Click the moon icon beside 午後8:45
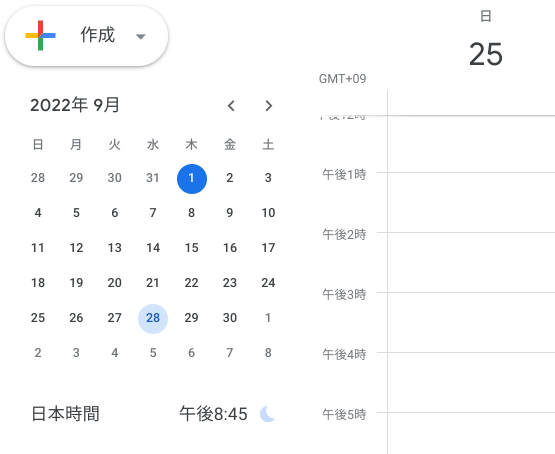The height and width of the screenshot is (454, 555). [x=268, y=414]
